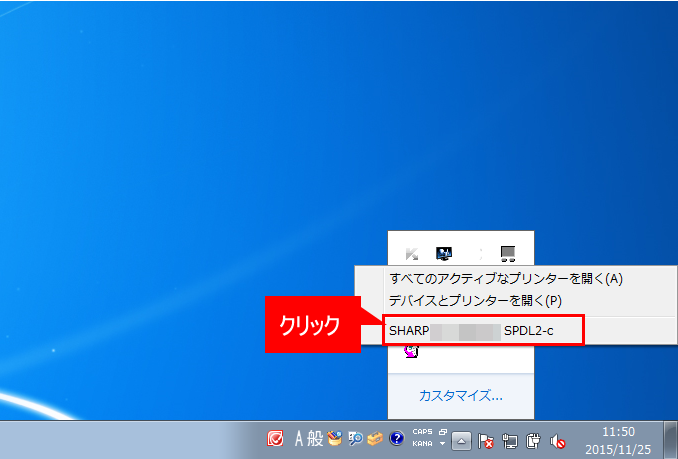
Task: Open Action Center flag icon
Action: [486, 439]
